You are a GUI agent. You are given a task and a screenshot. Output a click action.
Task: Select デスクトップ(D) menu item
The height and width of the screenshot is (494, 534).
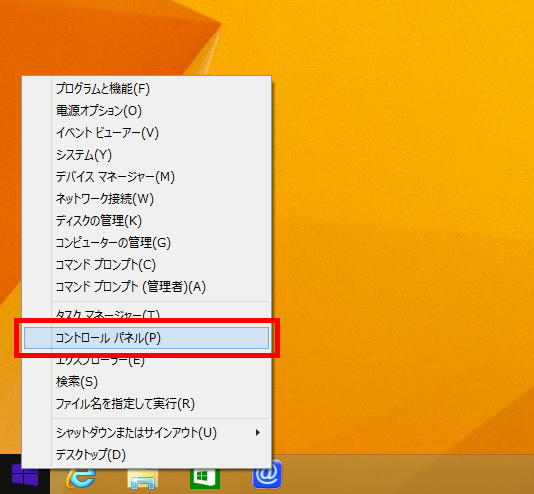146,455
